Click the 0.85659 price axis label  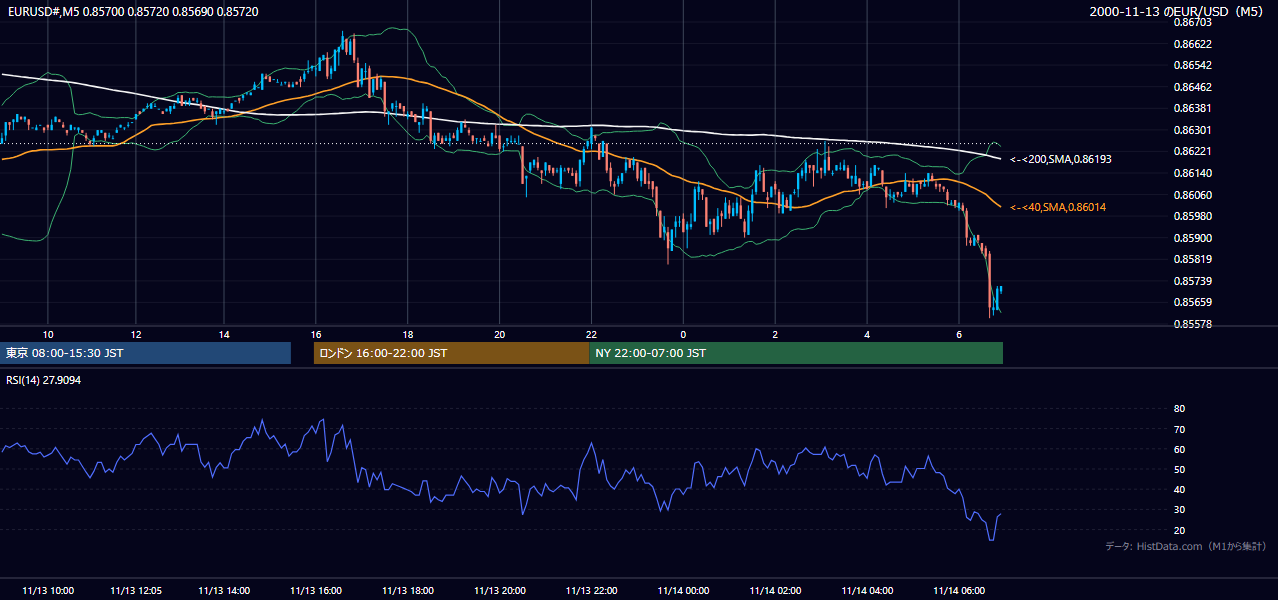pos(1192,303)
